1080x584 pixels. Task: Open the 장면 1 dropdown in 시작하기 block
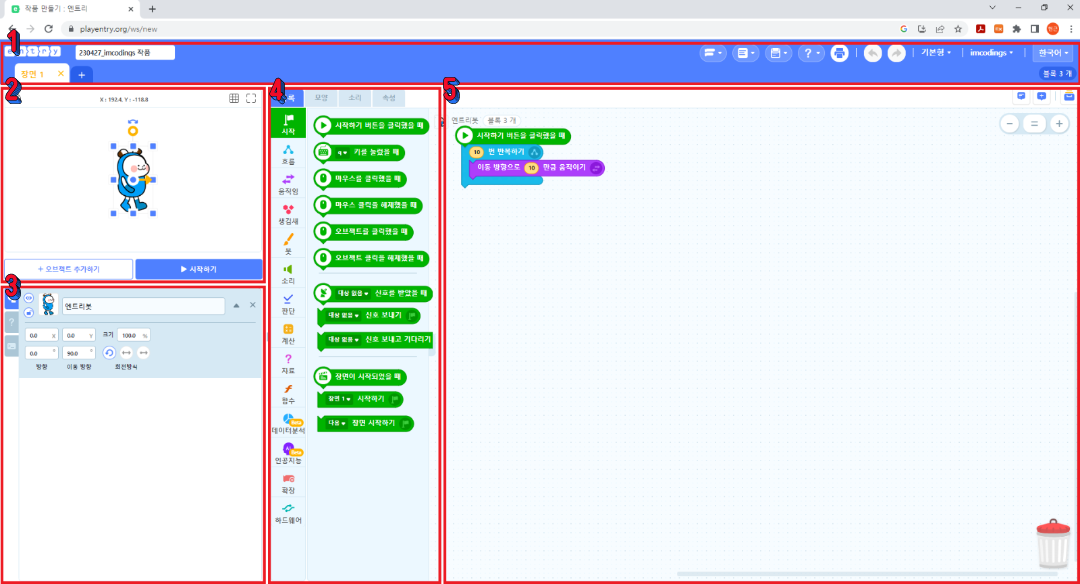(339, 399)
